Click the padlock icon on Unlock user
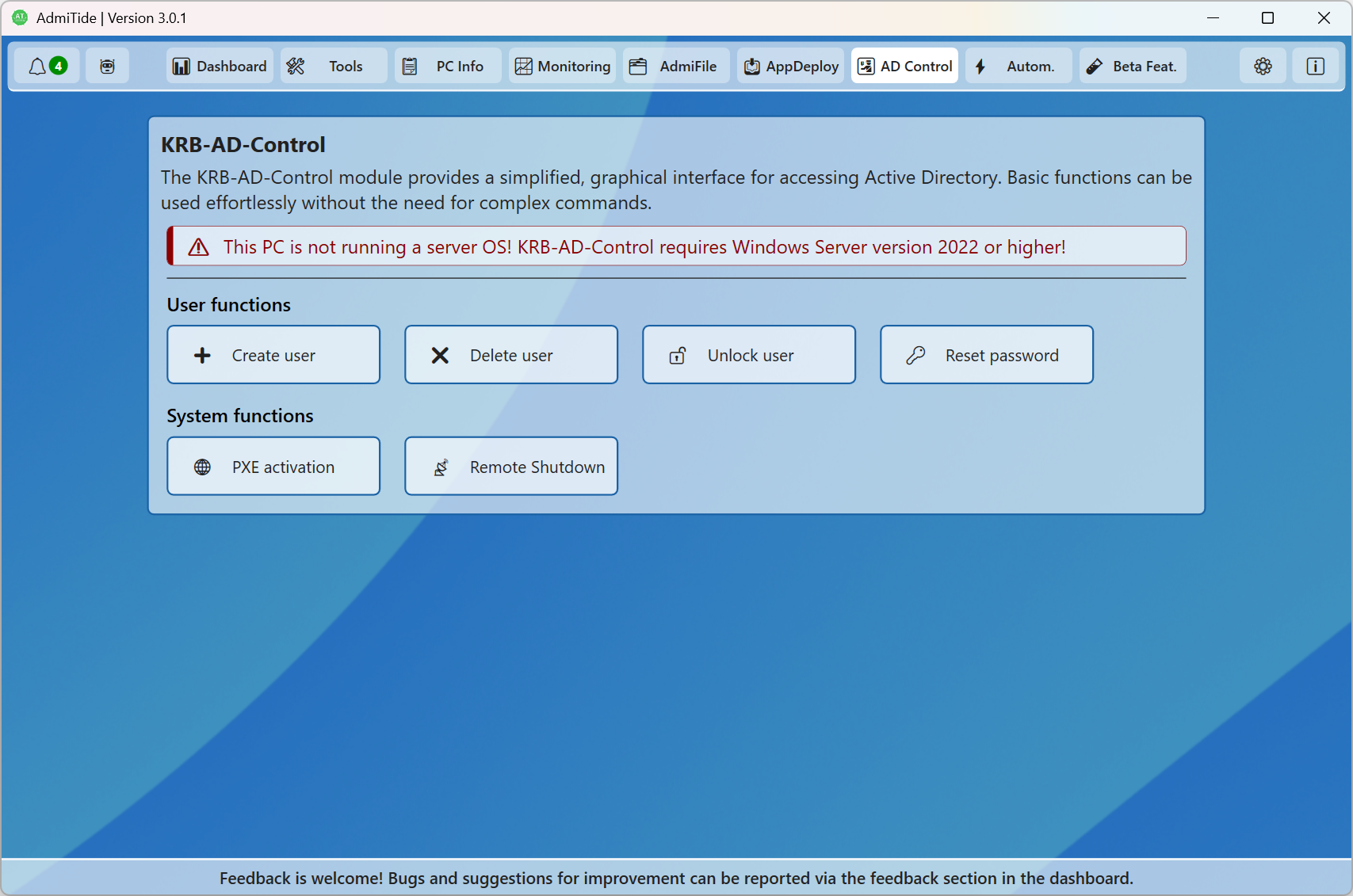This screenshot has height=896, width=1353. coord(678,356)
